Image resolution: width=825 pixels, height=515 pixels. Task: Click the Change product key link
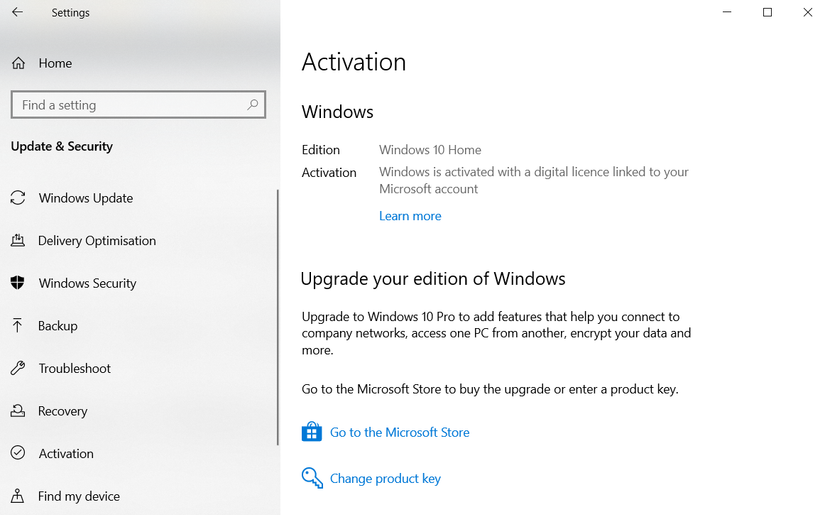[385, 479]
